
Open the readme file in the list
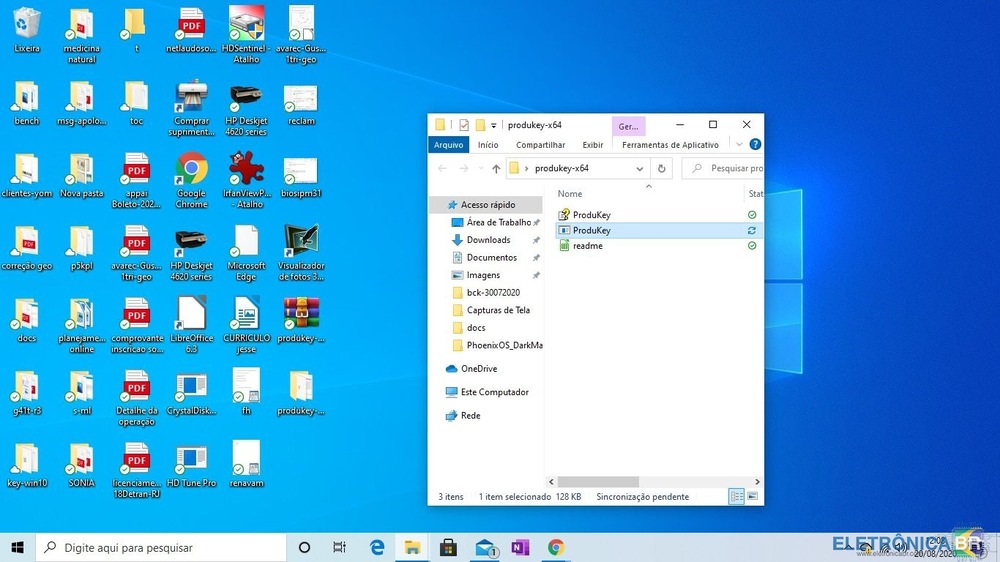(587, 246)
